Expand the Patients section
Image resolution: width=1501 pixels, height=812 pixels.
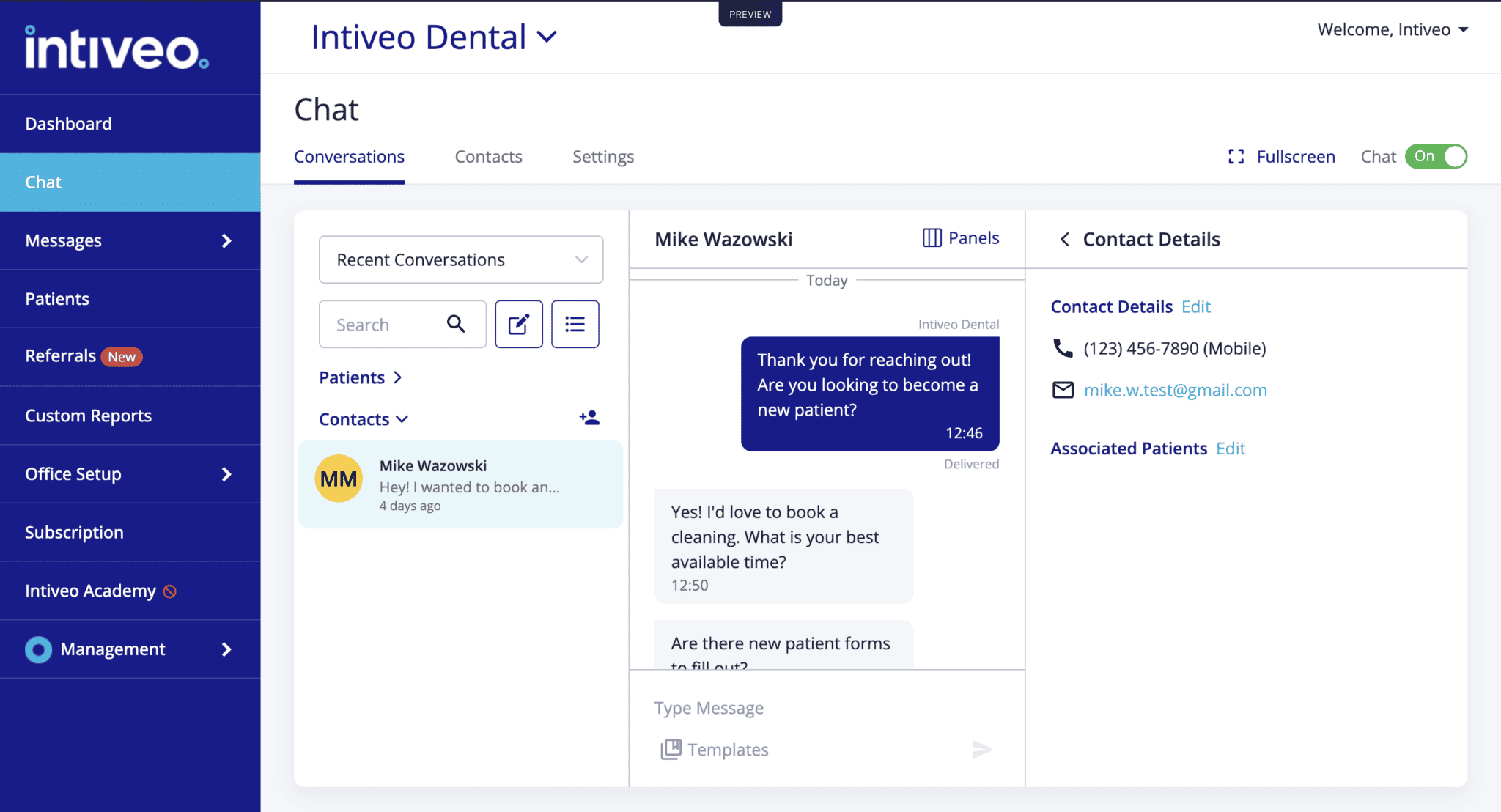[361, 377]
